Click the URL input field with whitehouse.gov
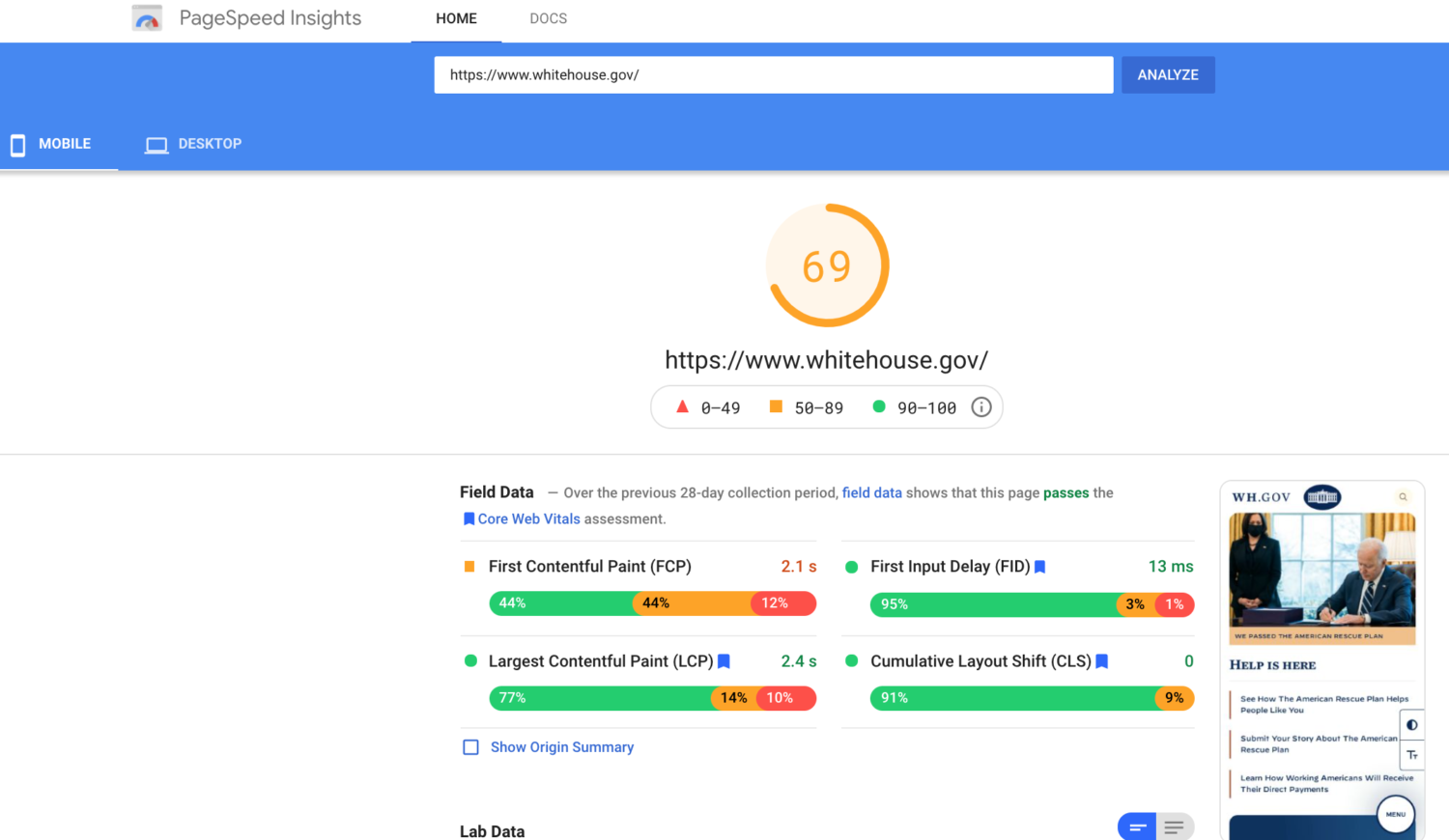This screenshot has width=1449, height=840. [x=774, y=75]
